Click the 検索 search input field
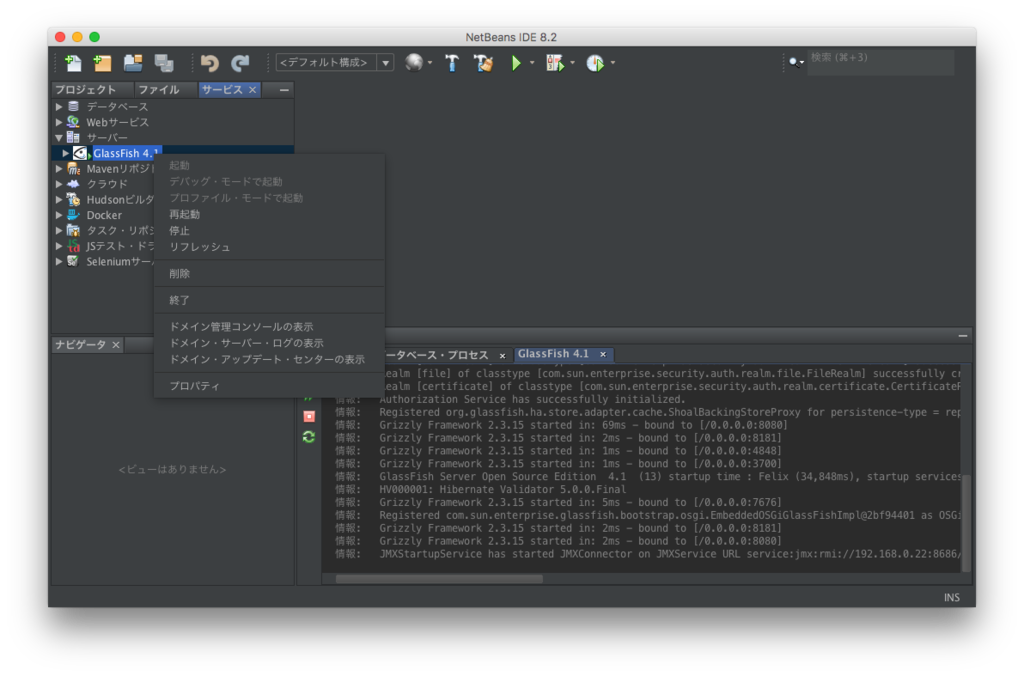This screenshot has width=1024, height=676. click(x=880, y=62)
